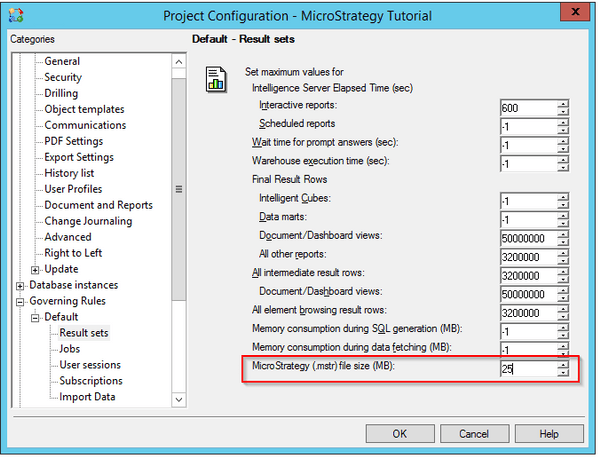600x460 pixels.
Task: Collapse the Governing Rules node
Action: pyautogui.click(x=19, y=301)
